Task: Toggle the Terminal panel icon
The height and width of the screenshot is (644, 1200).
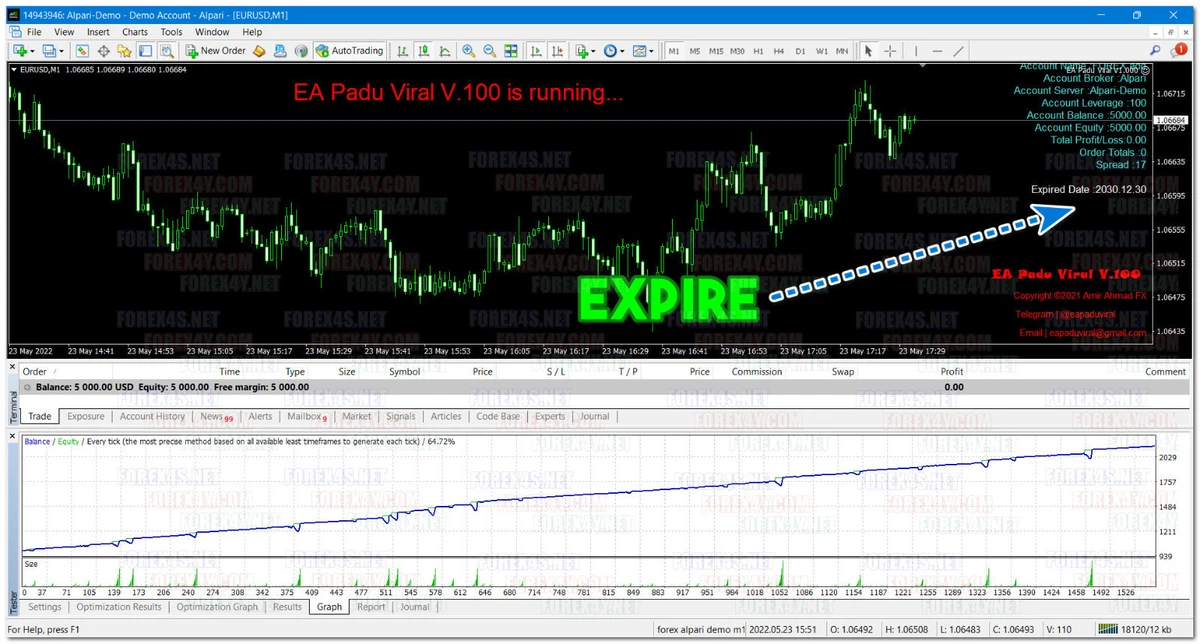Action: 145,51
